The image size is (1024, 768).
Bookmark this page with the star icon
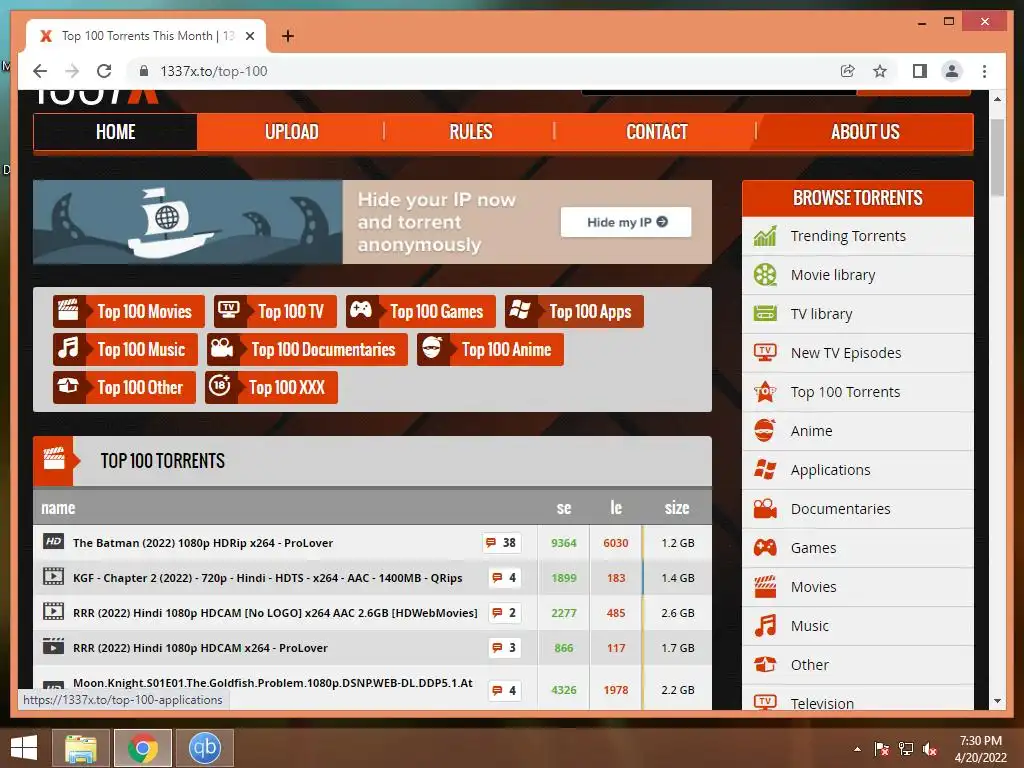880,71
